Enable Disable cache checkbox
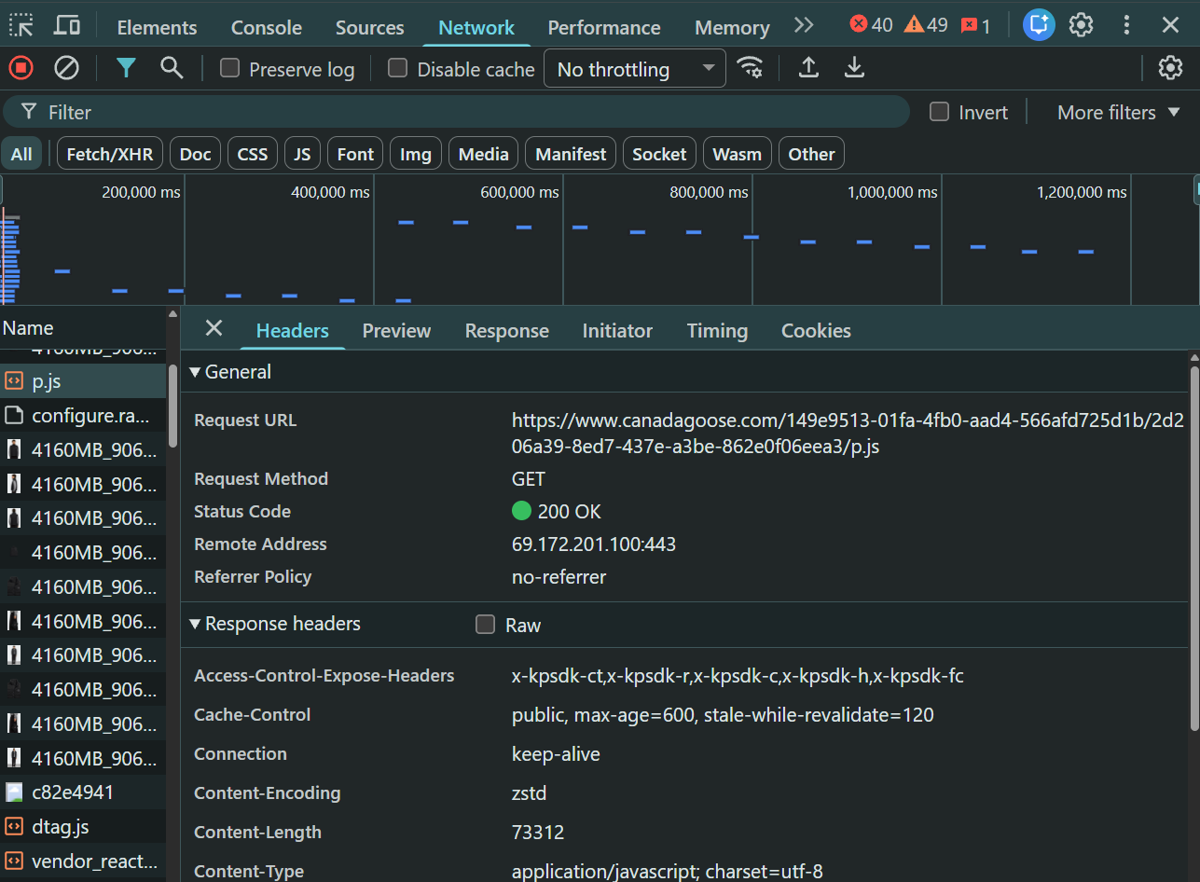This screenshot has width=1200, height=882. pyautogui.click(x=398, y=68)
